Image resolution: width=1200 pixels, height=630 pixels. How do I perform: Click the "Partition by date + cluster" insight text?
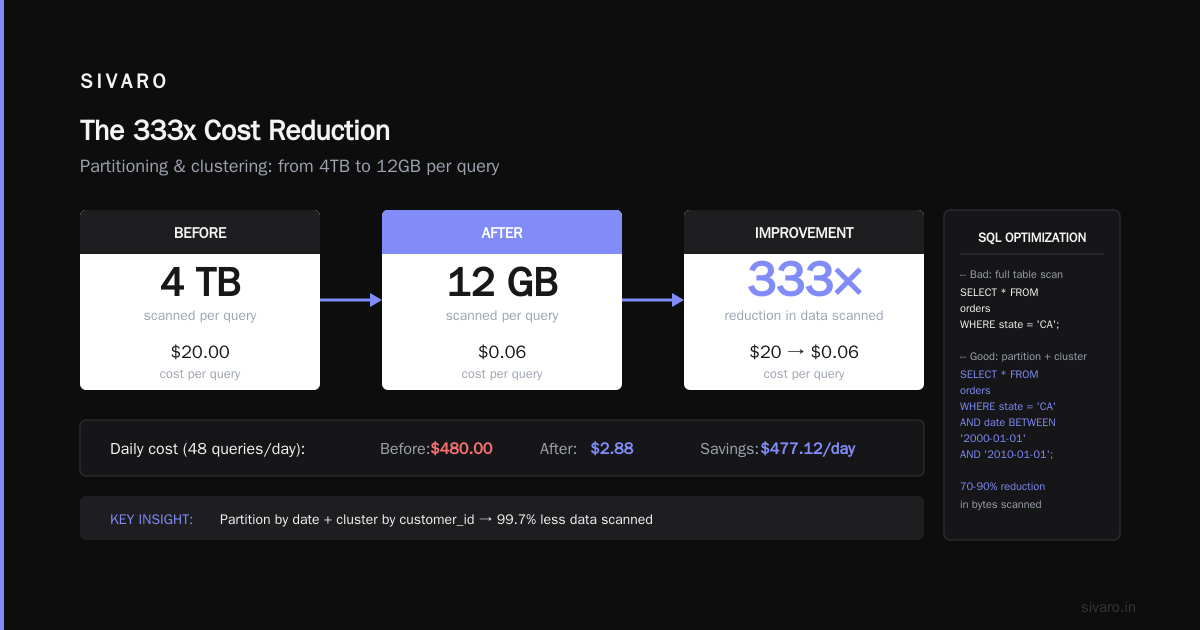(x=436, y=519)
